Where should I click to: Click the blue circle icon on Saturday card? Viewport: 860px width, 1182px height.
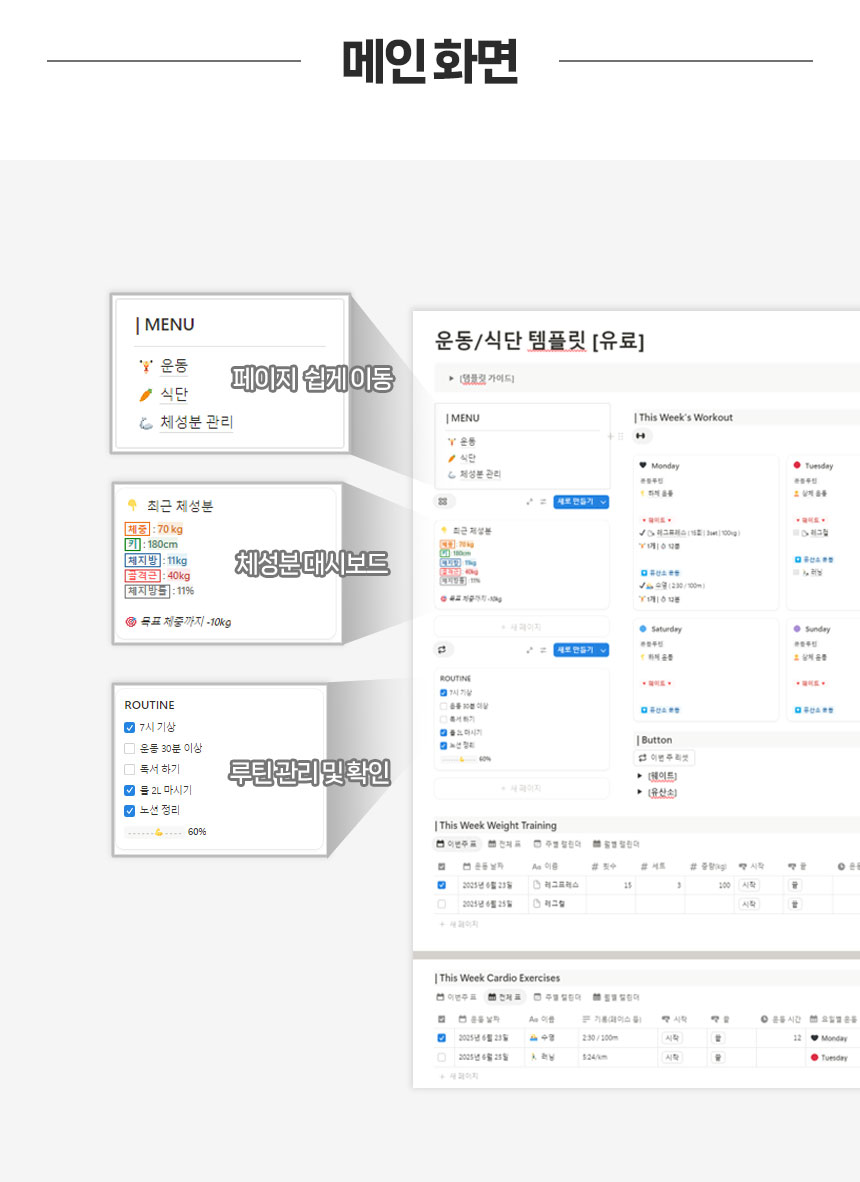(x=643, y=629)
